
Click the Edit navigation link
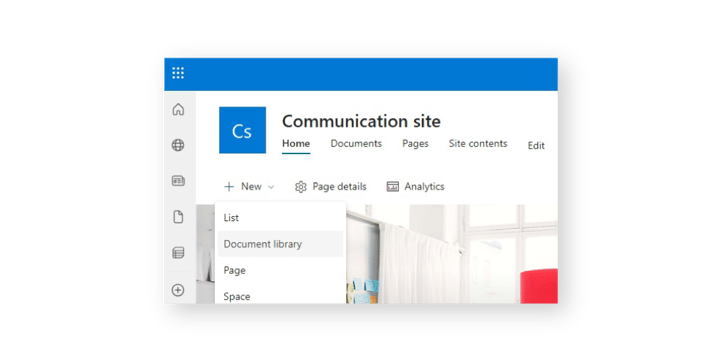(x=536, y=146)
